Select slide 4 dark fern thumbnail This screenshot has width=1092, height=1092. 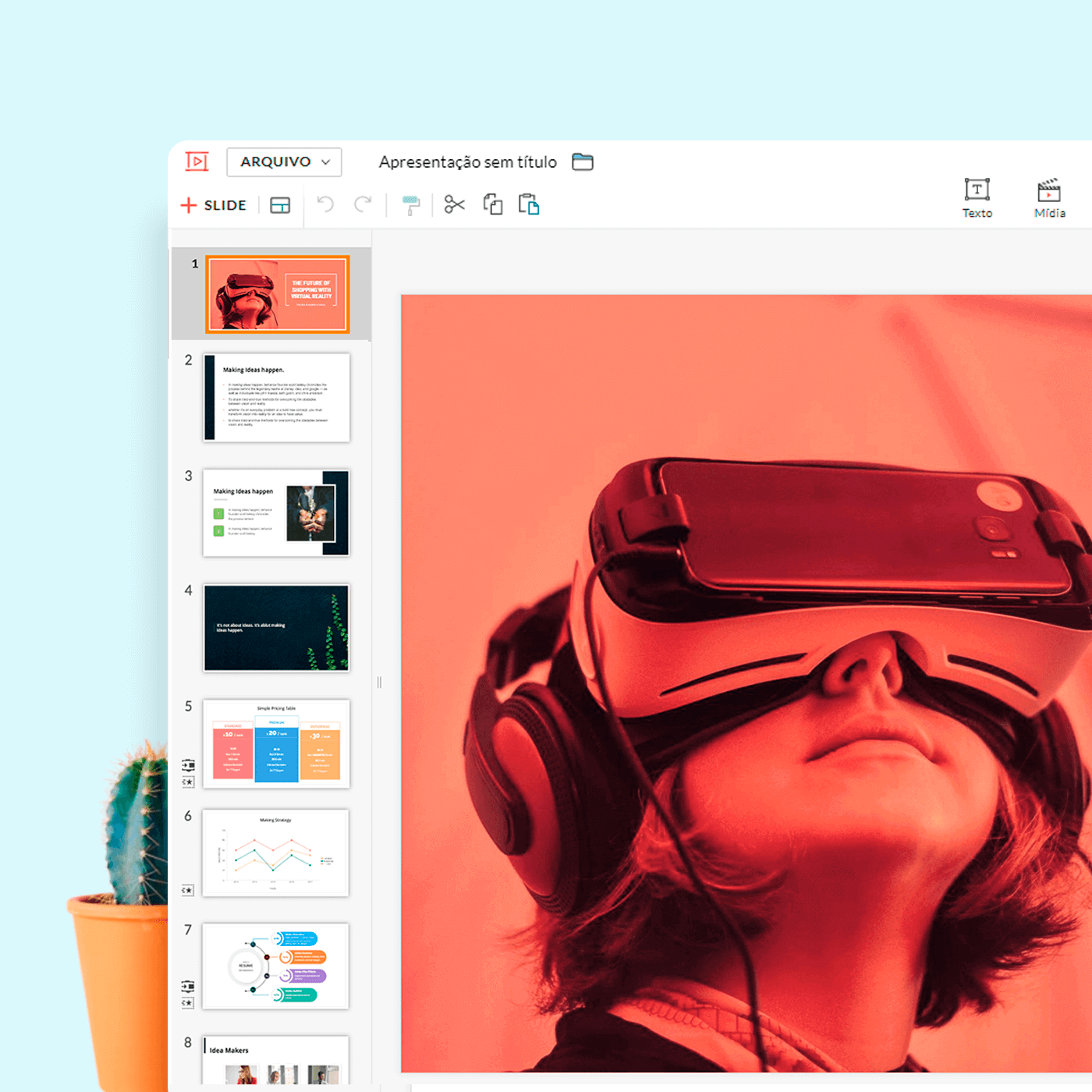point(276,628)
